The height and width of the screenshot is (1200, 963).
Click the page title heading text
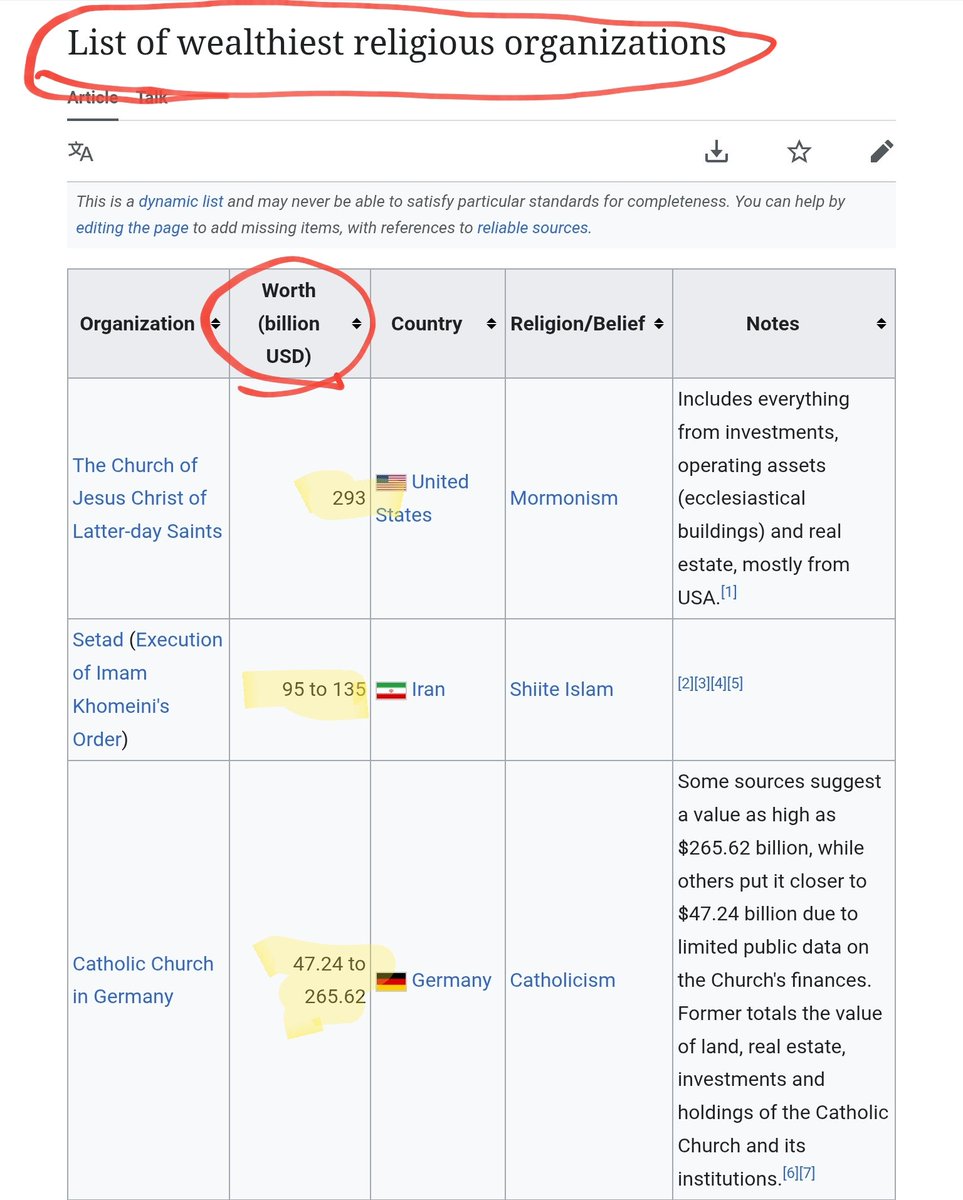pyautogui.click(x=396, y=43)
